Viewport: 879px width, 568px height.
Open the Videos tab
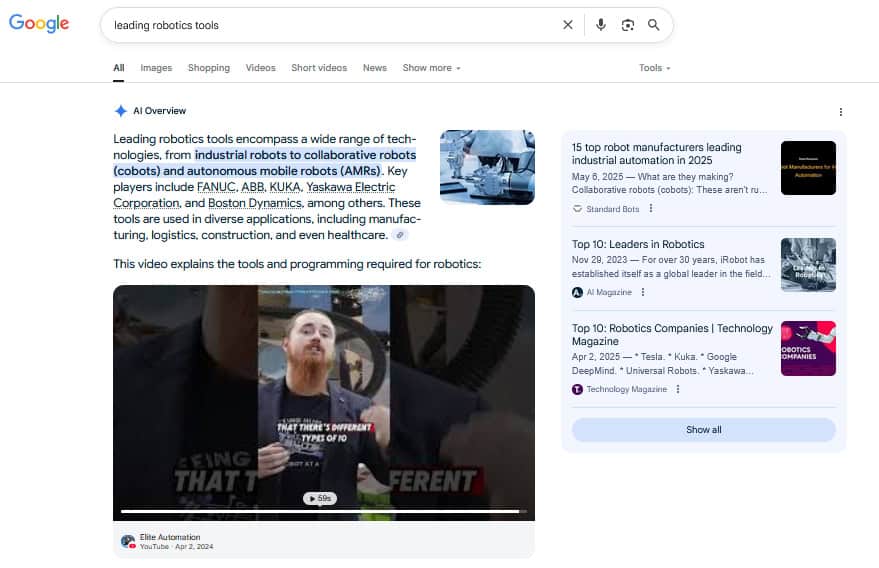click(x=261, y=68)
